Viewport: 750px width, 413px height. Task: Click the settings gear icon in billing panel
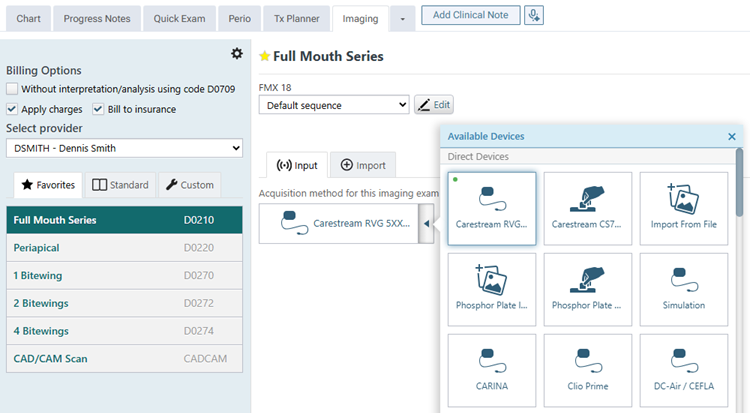[x=236, y=53]
